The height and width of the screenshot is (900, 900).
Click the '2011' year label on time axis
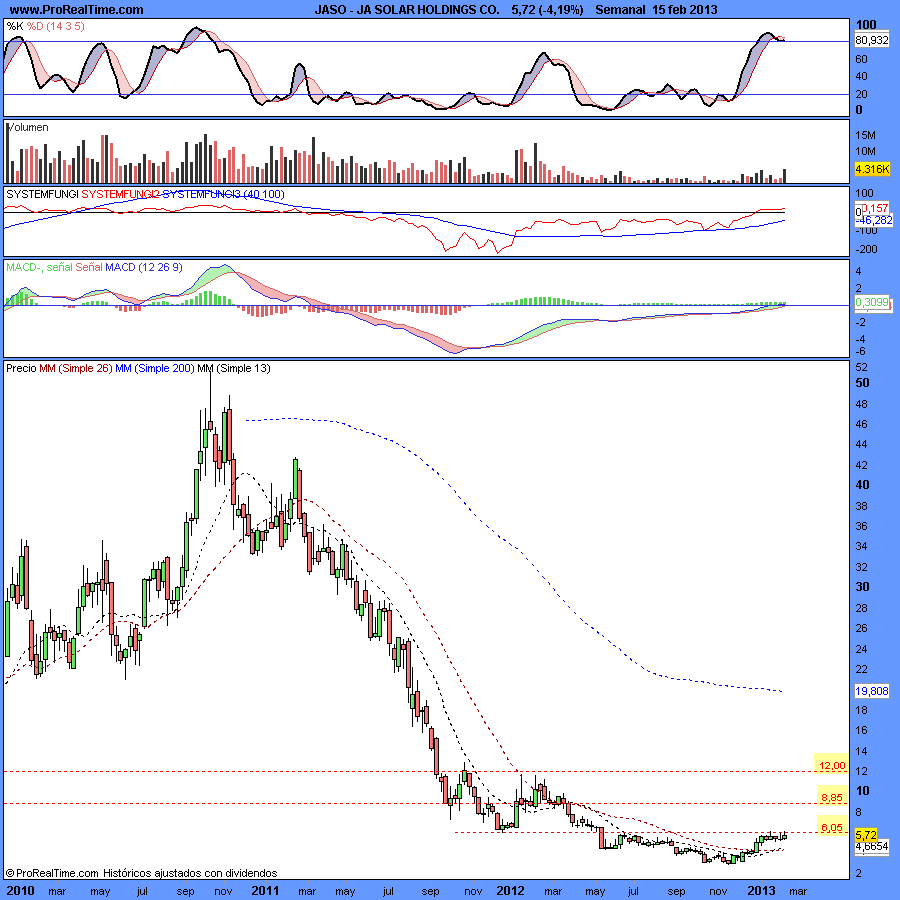tap(265, 891)
